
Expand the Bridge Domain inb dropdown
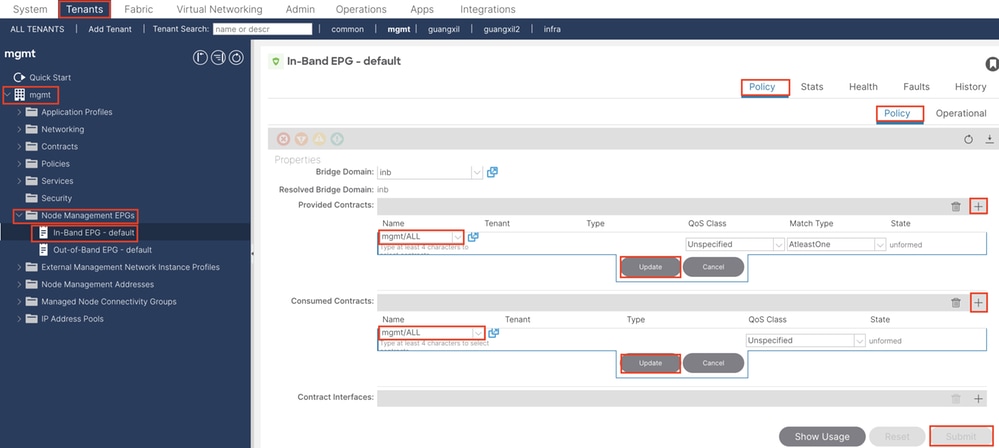coord(476,172)
